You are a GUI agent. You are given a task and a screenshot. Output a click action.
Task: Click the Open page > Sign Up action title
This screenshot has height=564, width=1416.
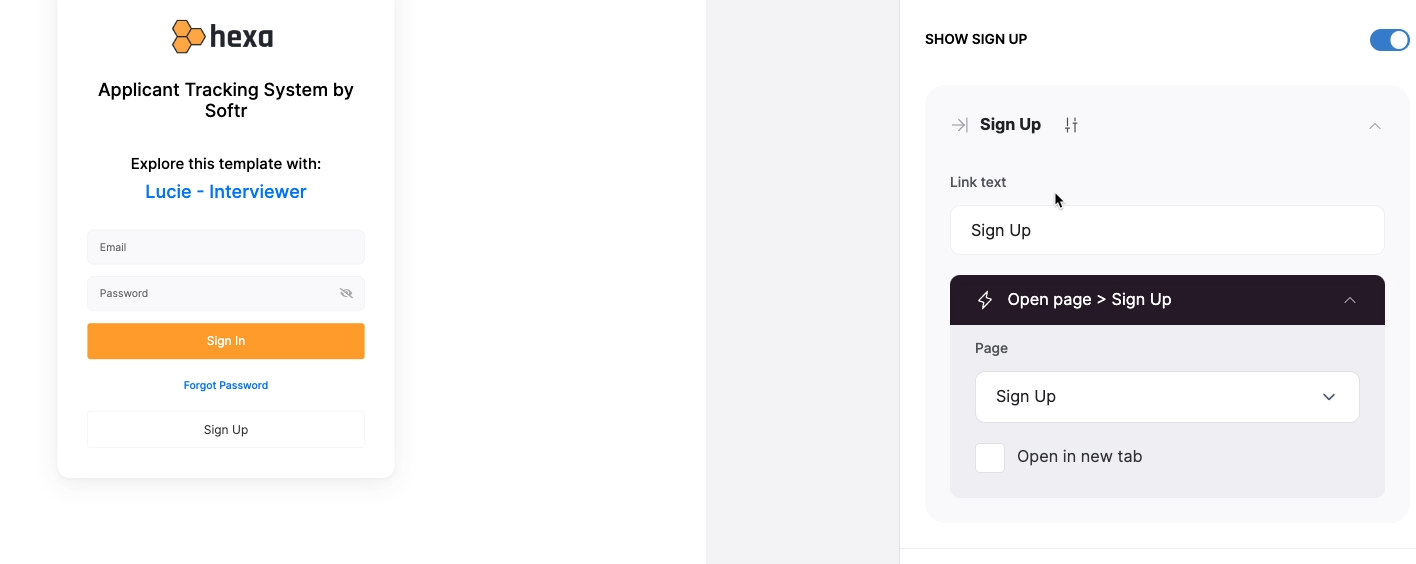tap(1089, 300)
